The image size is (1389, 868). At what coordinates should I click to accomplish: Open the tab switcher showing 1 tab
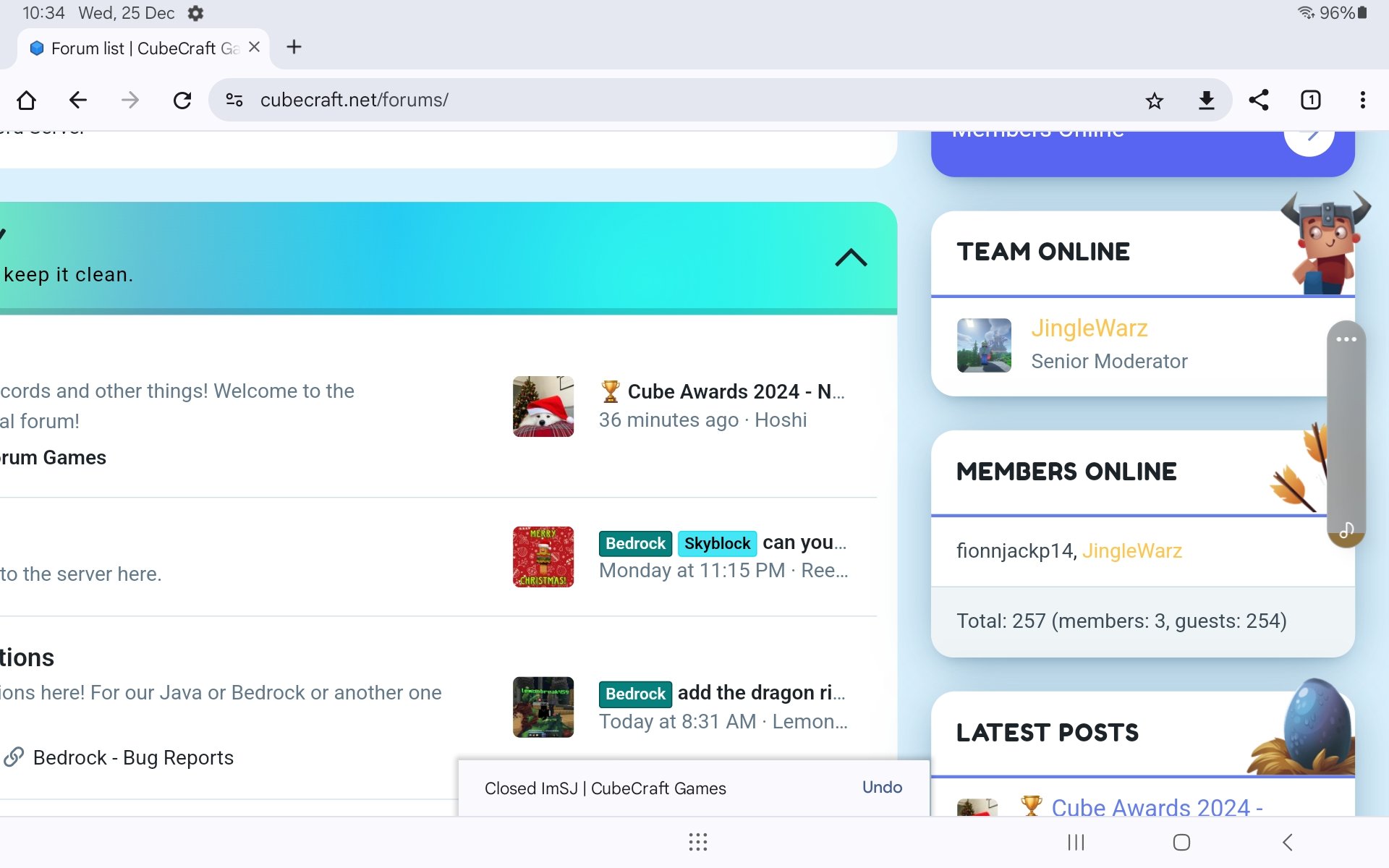1311,100
